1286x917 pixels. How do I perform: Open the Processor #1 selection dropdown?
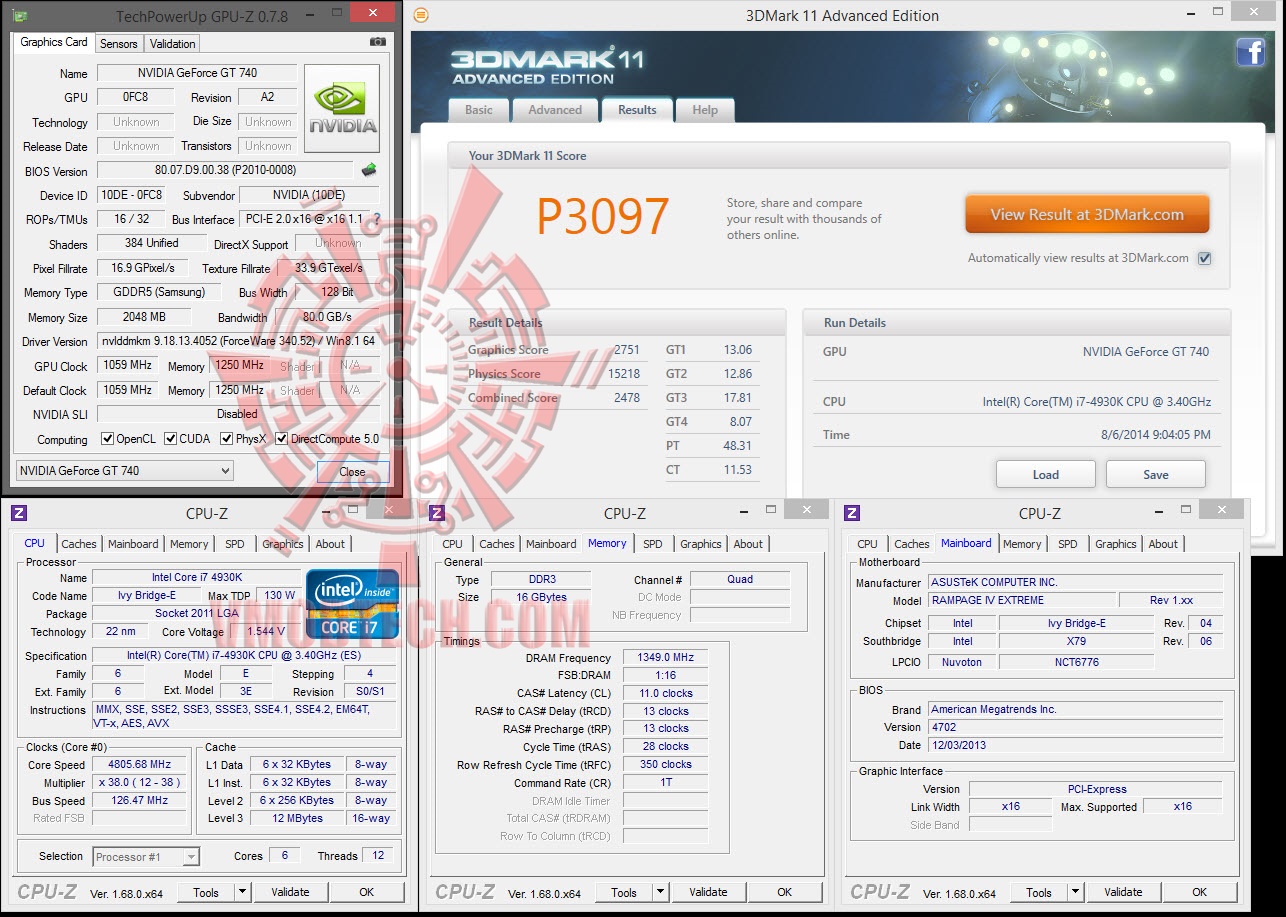146,856
